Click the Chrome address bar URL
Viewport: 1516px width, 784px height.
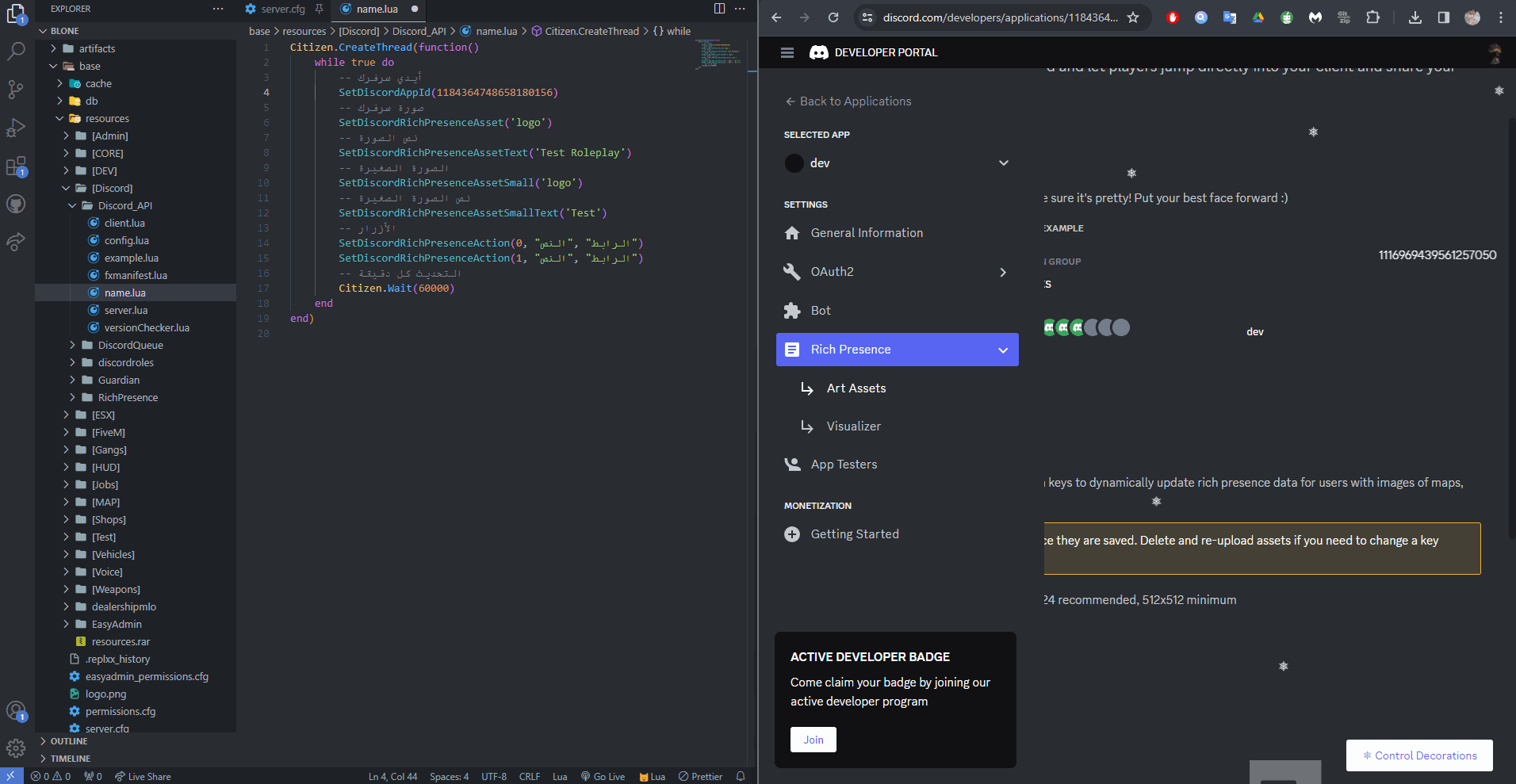[x=1001, y=17]
